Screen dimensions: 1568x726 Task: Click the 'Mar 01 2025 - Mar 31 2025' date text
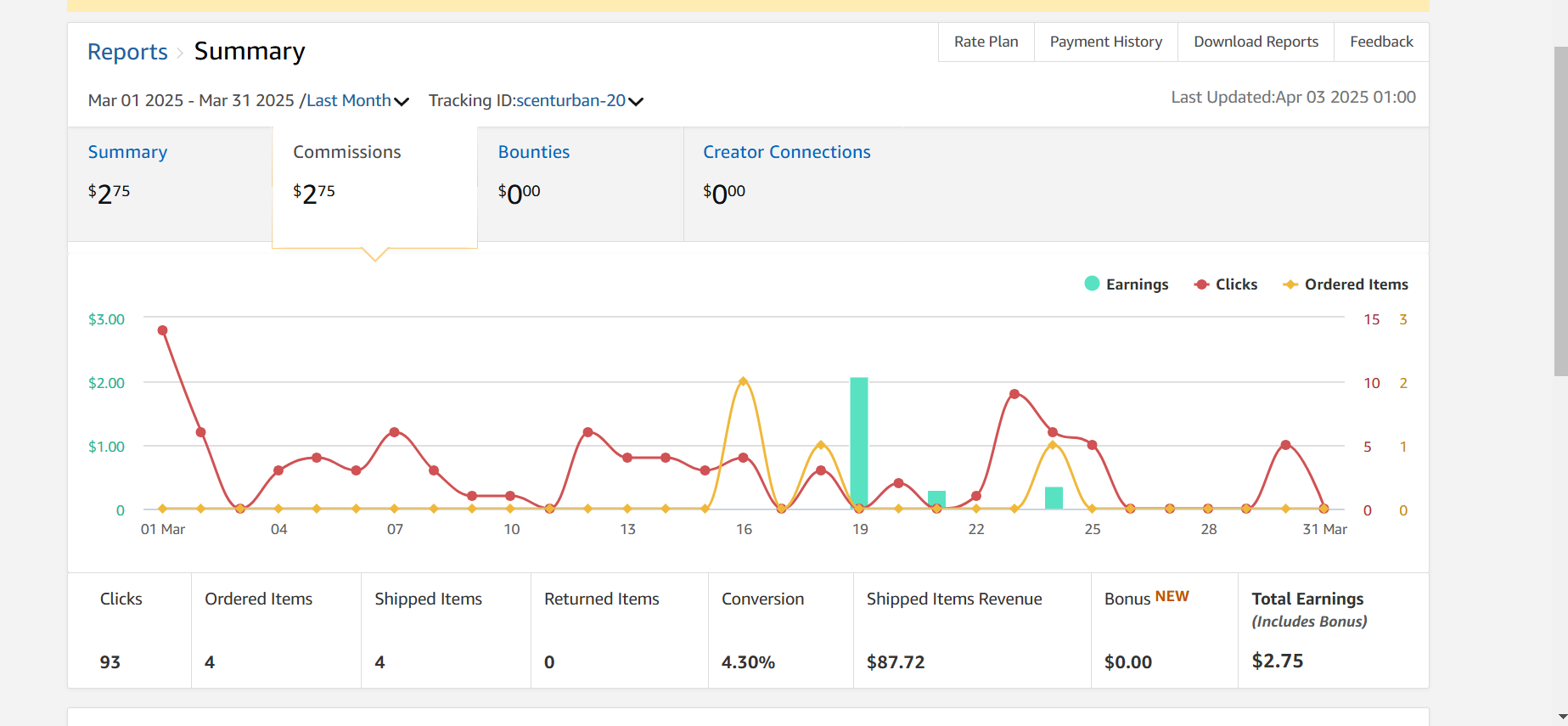(x=191, y=101)
